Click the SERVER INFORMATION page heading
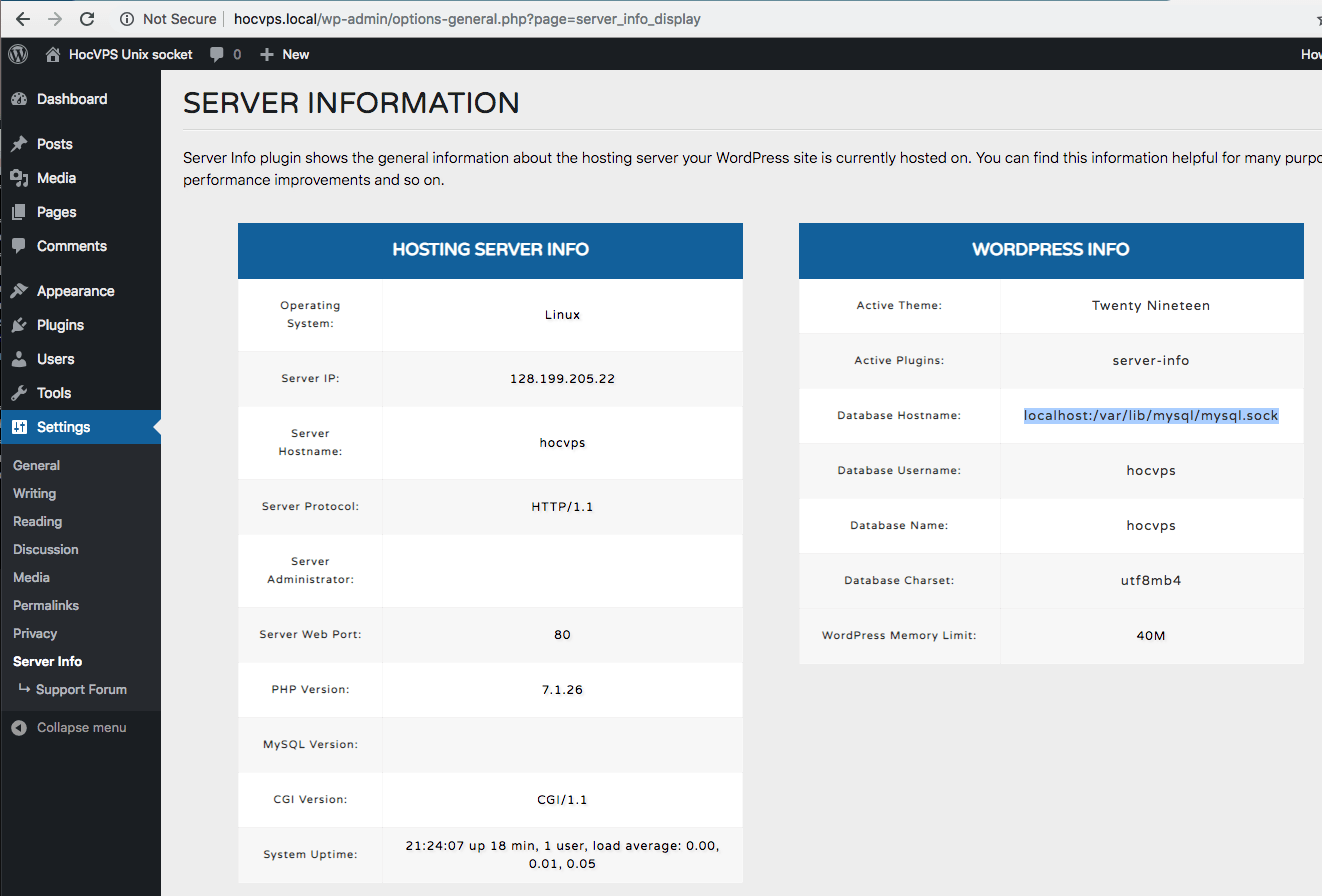 coord(352,103)
